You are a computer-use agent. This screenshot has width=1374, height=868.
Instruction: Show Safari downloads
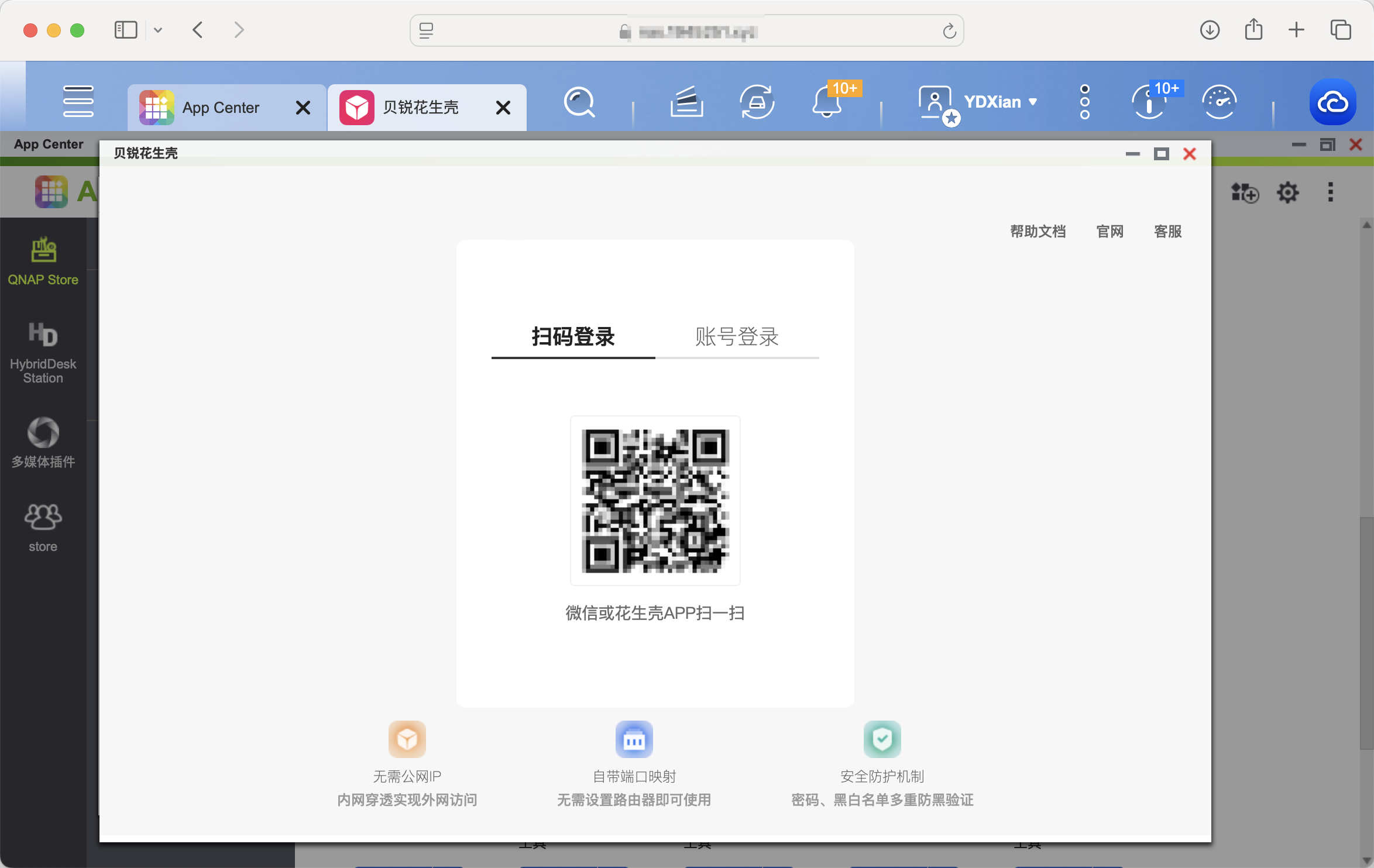coord(1210,30)
